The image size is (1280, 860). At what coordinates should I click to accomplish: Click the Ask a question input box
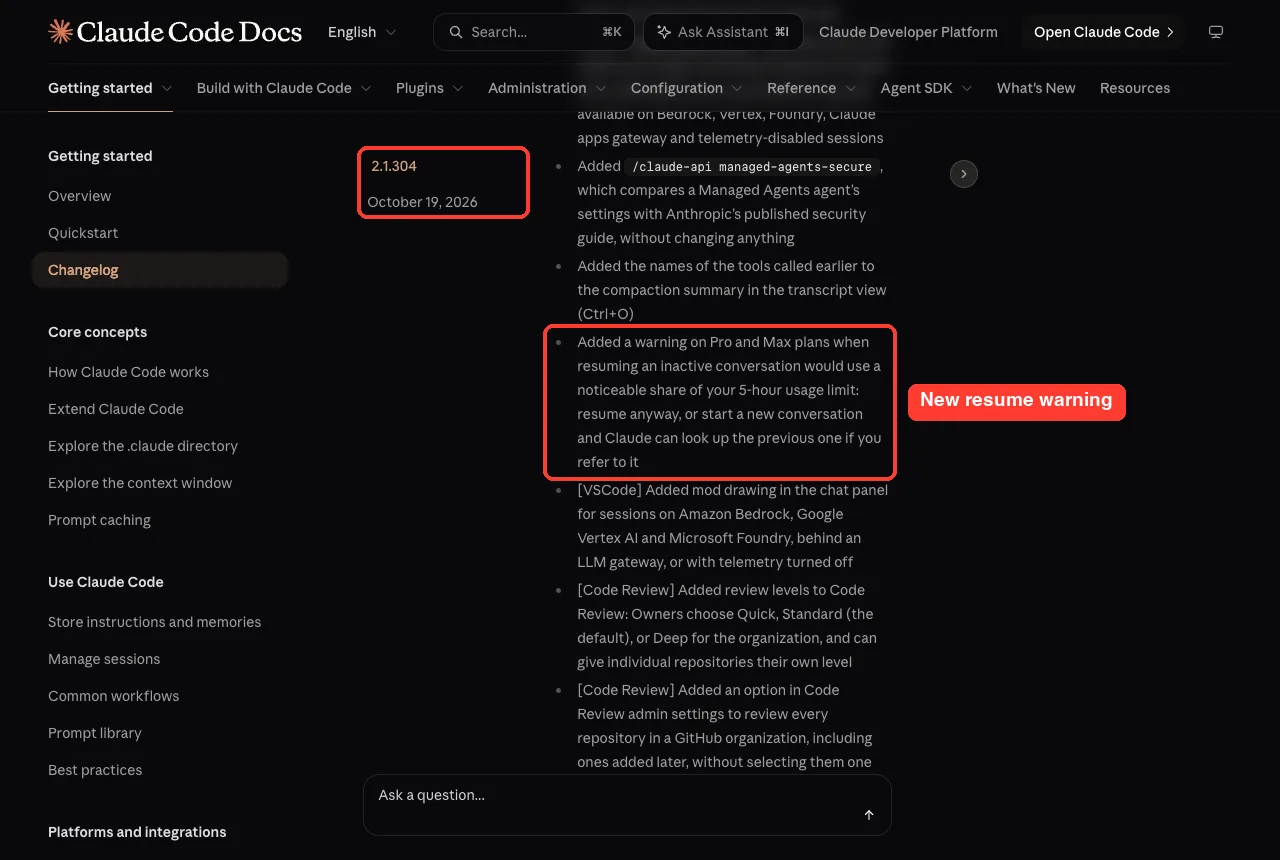point(627,805)
